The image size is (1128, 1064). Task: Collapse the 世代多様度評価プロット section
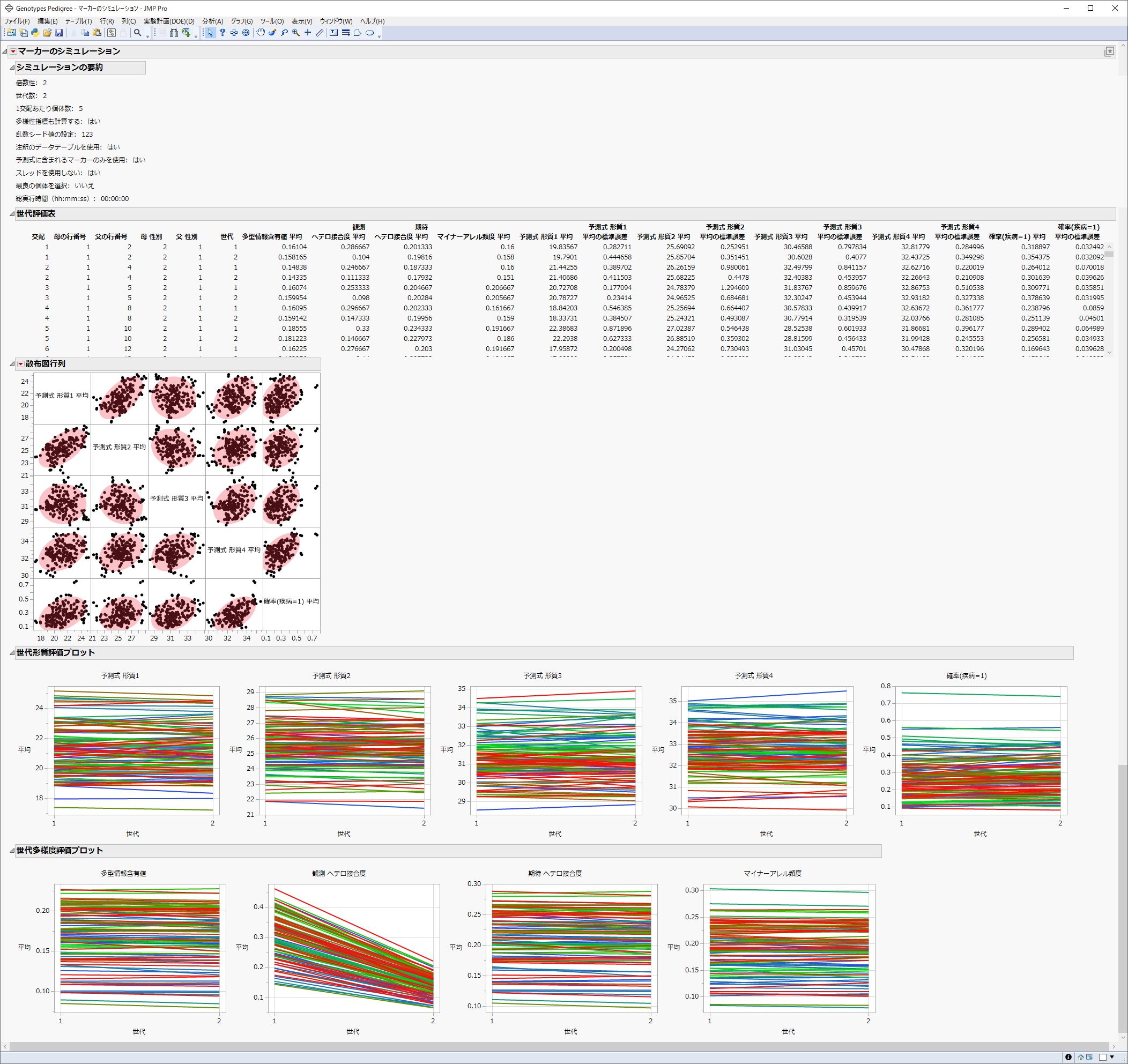pyautogui.click(x=12, y=851)
